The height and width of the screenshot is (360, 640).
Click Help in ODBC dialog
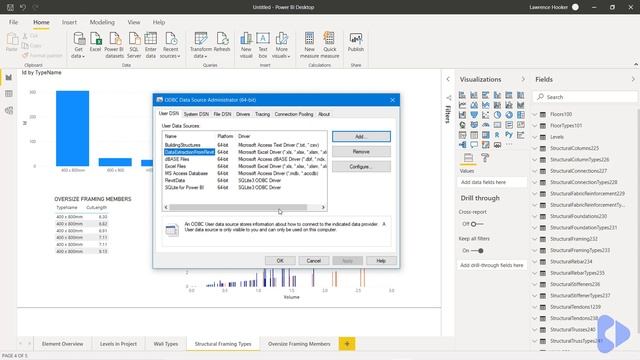381,260
